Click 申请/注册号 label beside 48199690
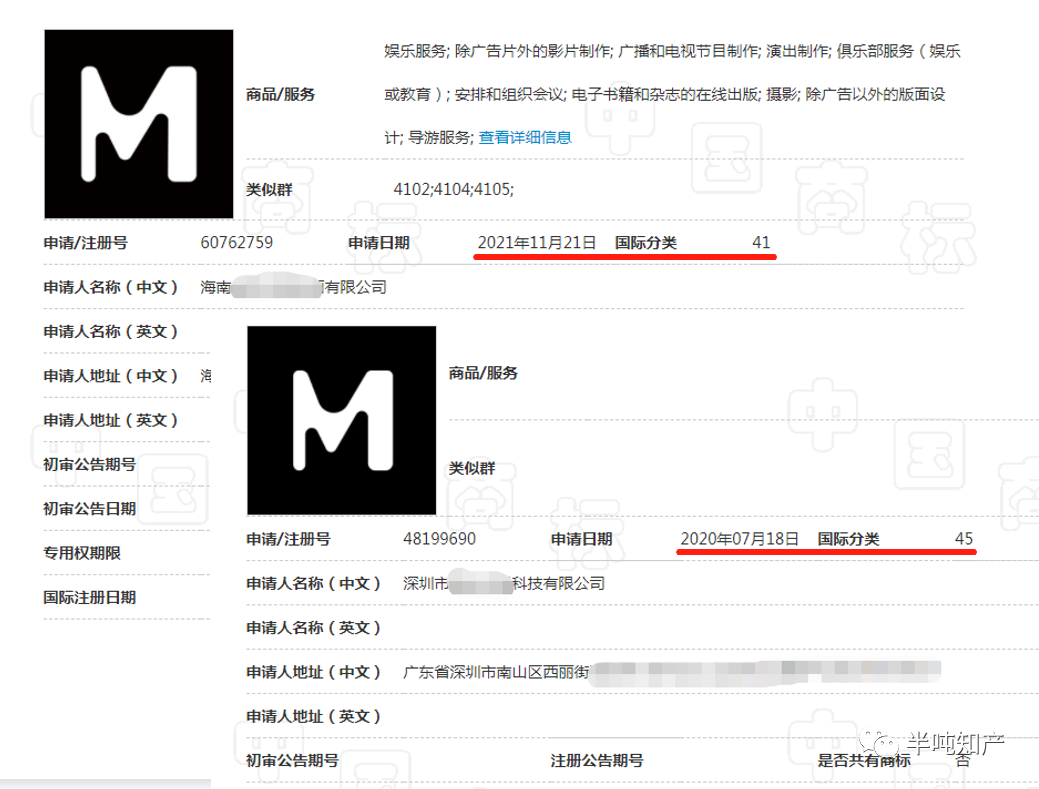The height and width of the screenshot is (789, 1039). pos(288,539)
